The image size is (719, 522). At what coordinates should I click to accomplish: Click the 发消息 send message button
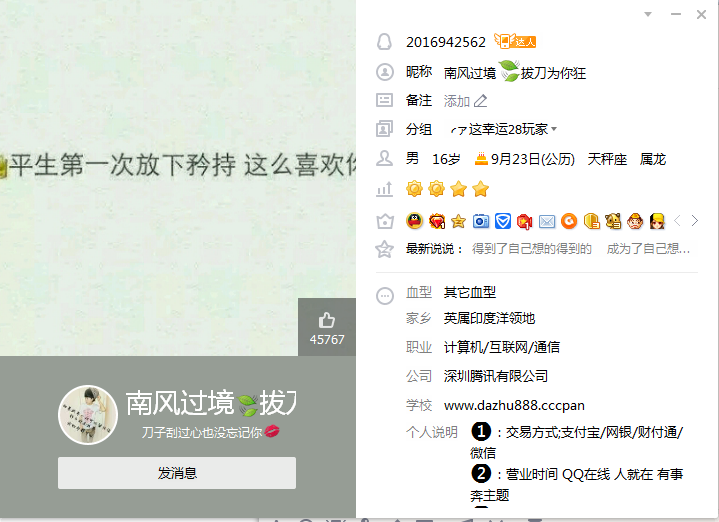pyautogui.click(x=177, y=473)
